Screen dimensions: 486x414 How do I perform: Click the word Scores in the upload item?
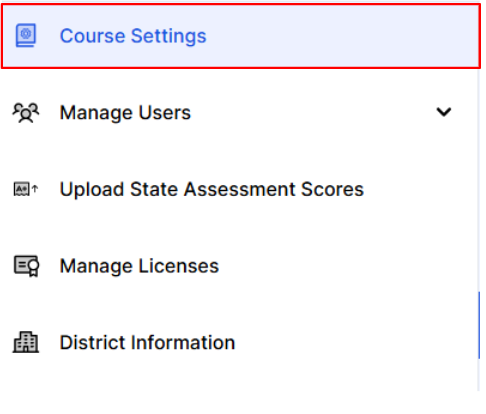(332, 189)
